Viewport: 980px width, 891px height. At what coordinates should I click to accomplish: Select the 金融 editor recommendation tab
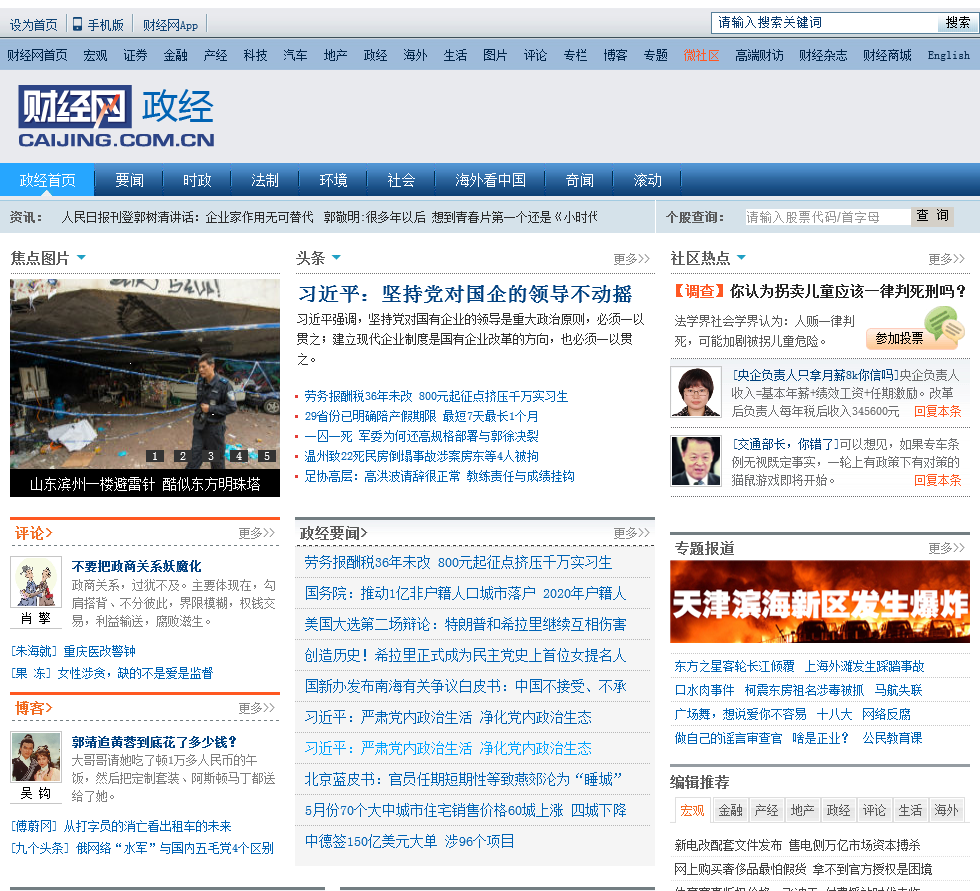pos(730,810)
